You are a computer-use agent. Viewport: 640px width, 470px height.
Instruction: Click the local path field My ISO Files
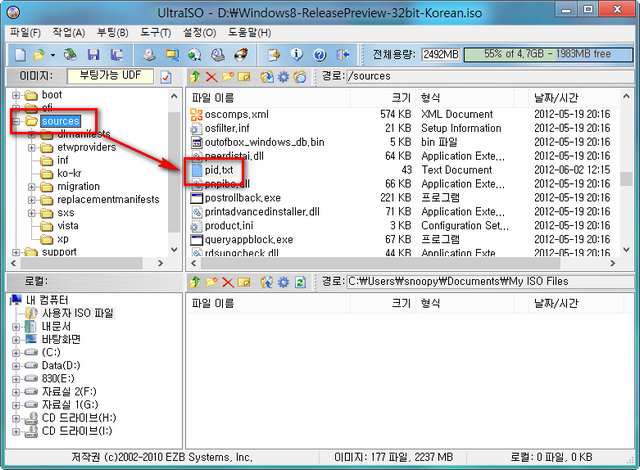(490, 282)
